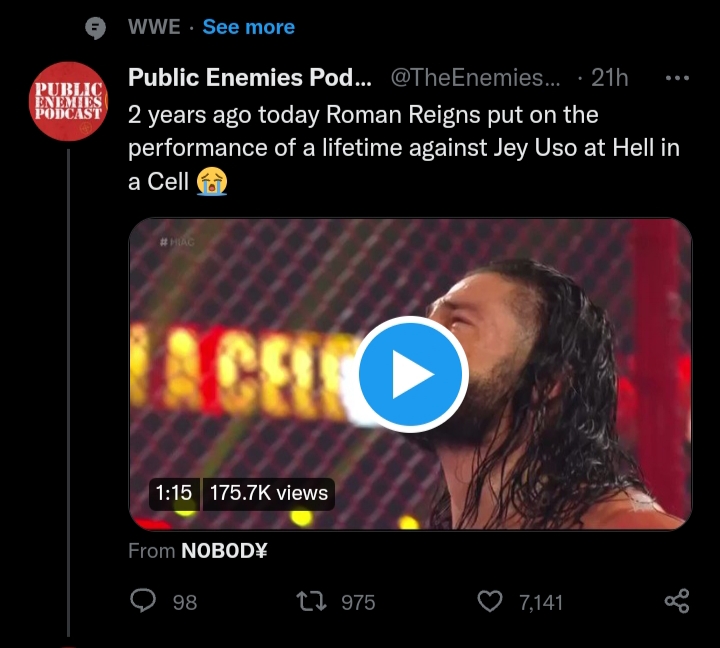Click the 7,141 likes count
This screenshot has height=648, width=720.
pos(541,602)
